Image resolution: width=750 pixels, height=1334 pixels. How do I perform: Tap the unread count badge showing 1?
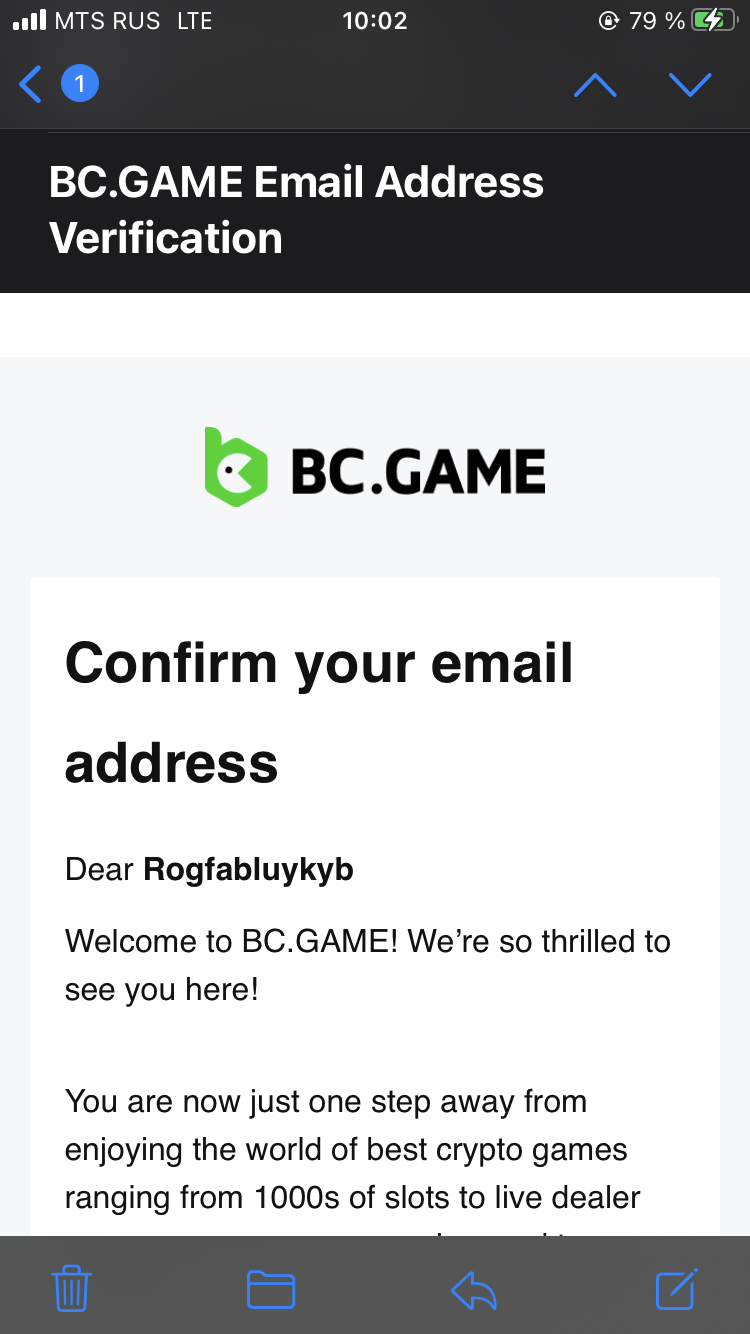[80, 85]
